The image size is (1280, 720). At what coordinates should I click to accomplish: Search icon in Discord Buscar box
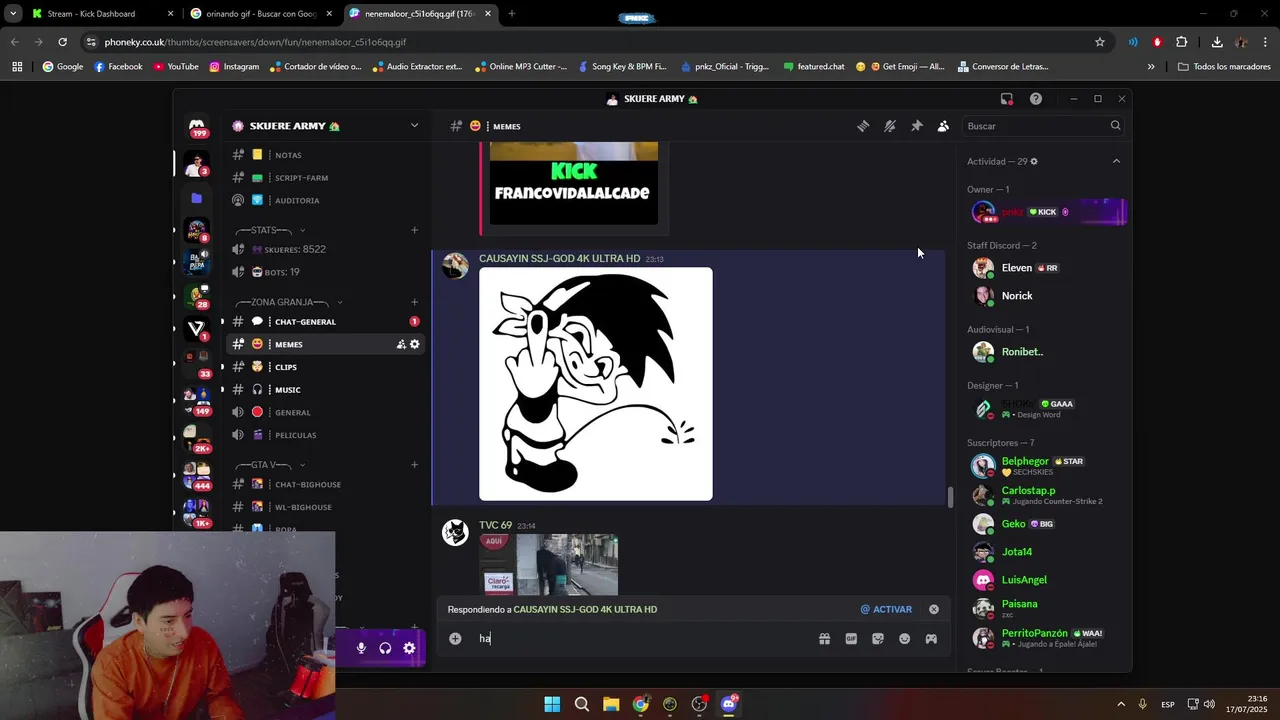[x=1115, y=126]
